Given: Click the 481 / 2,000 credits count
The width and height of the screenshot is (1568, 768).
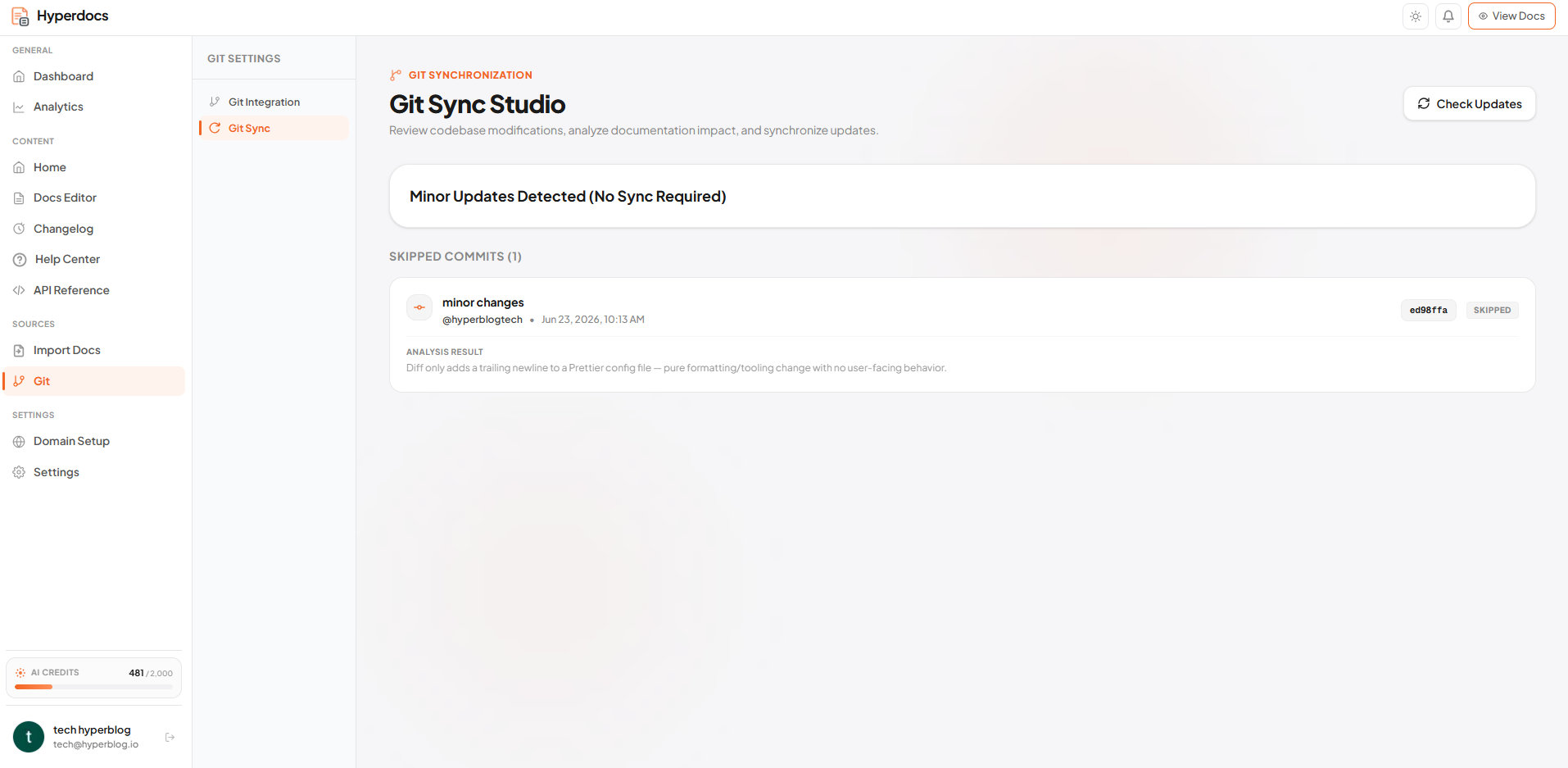Looking at the screenshot, I should 151,673.
